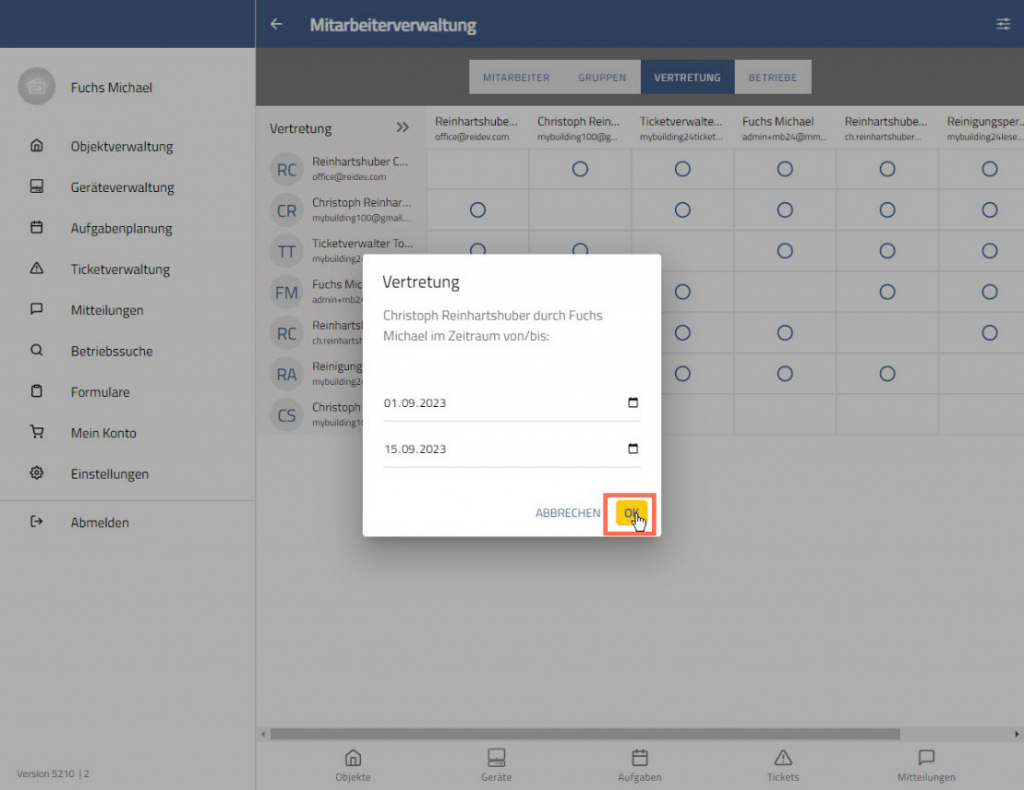The width and height of the screenshot is (1024, 790).
Task: Open Aufgaben in the bottom navigation
Action: point(640,765)
